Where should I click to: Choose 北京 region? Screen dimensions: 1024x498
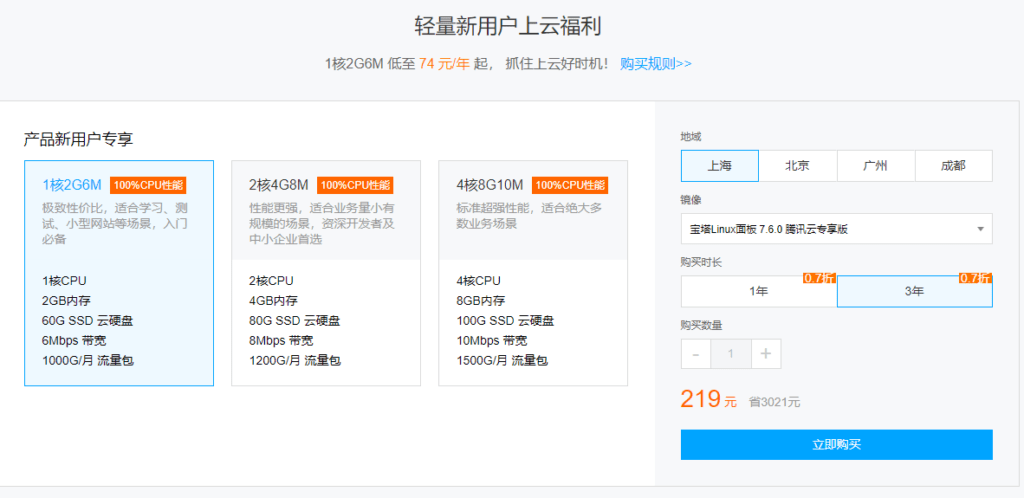coord(797,166)
